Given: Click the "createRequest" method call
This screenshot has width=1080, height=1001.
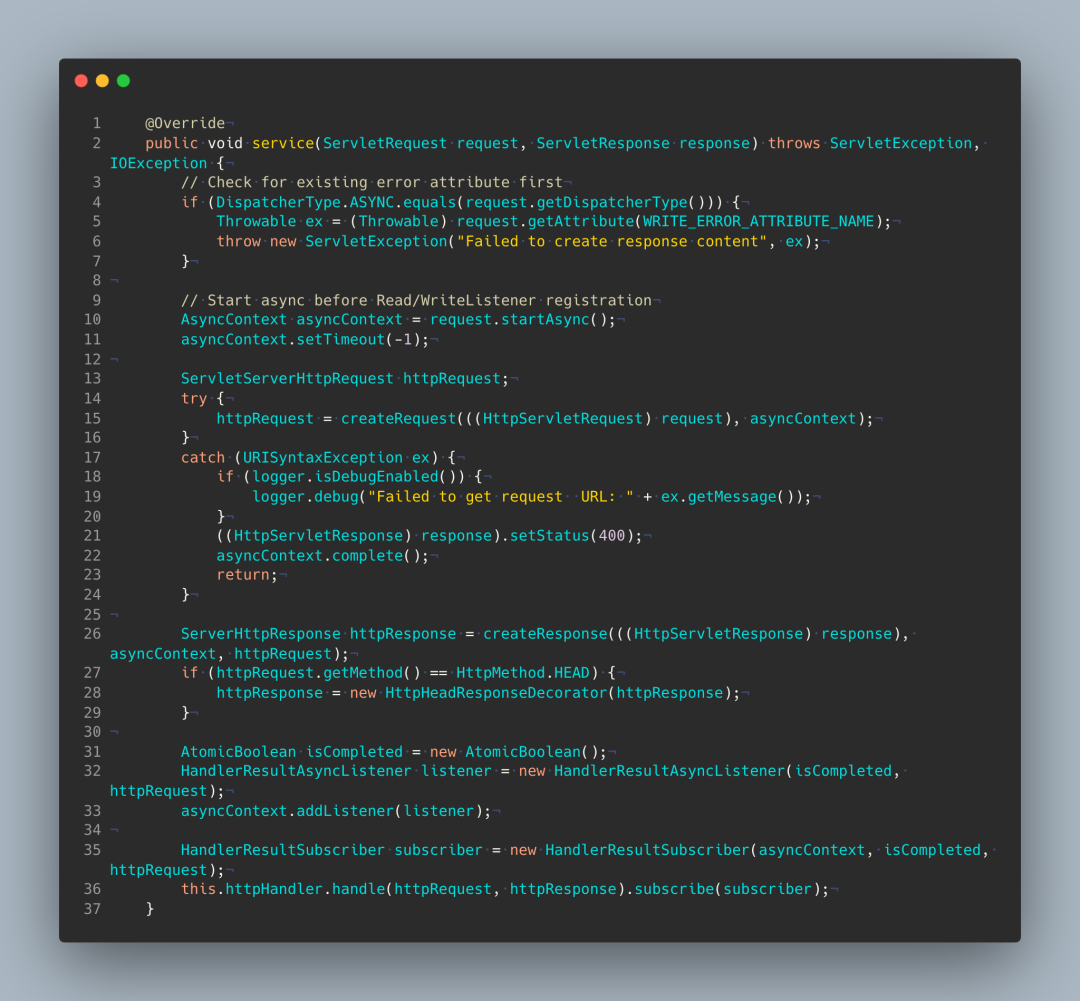Looking at the screenshot, I should [x=398, y=419].
